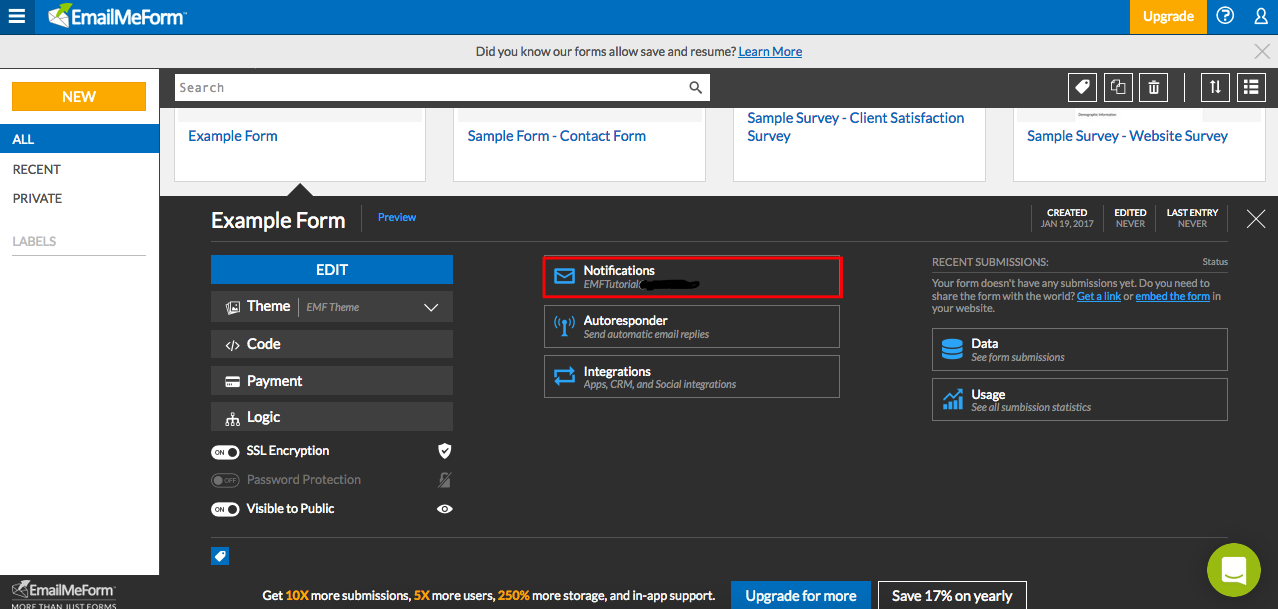Toggle SSL Encryption switch
Viewport: 1278px width, 609px height.
tap(225, 452)
